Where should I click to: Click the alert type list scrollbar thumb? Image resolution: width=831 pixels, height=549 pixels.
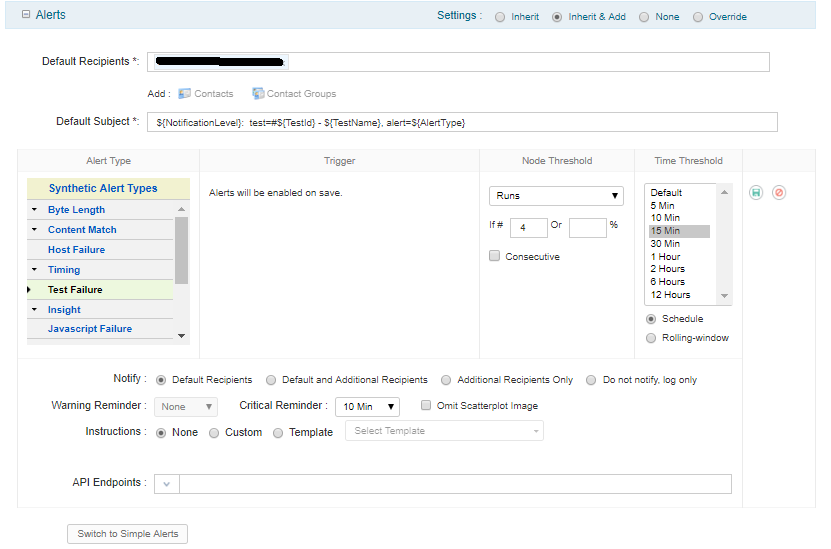(181, 250)
